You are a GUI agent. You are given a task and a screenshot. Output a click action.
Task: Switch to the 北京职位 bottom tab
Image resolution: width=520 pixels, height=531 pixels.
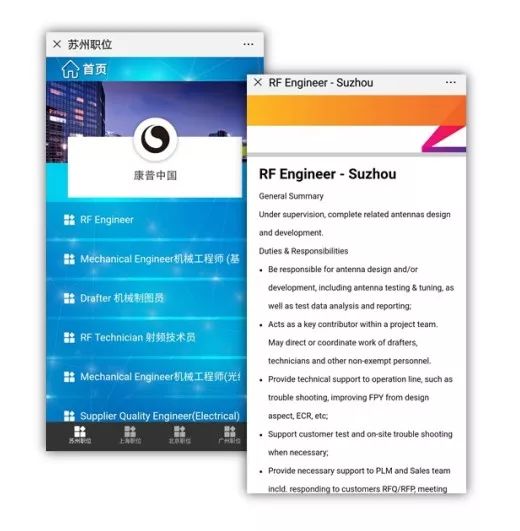(x=180, y=436)
